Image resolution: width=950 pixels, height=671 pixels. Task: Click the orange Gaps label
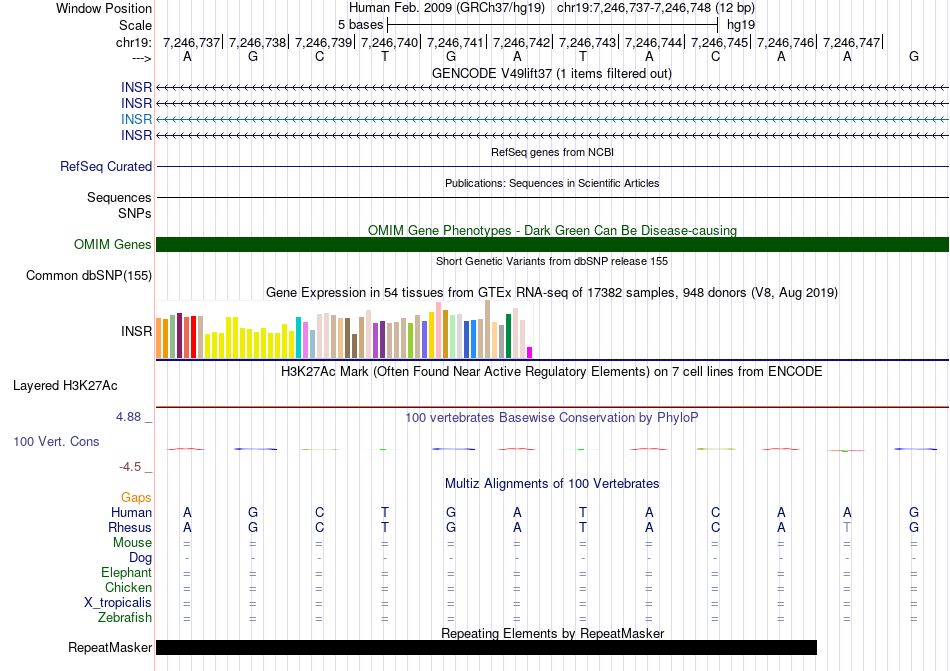click(136, 497)
